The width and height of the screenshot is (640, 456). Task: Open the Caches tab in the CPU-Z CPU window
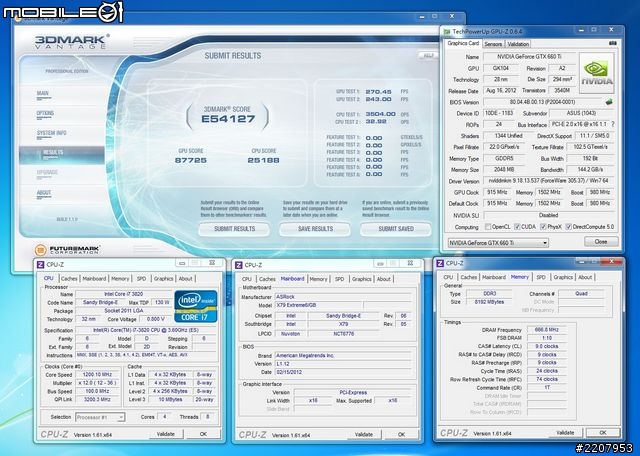tap(69, 278)
